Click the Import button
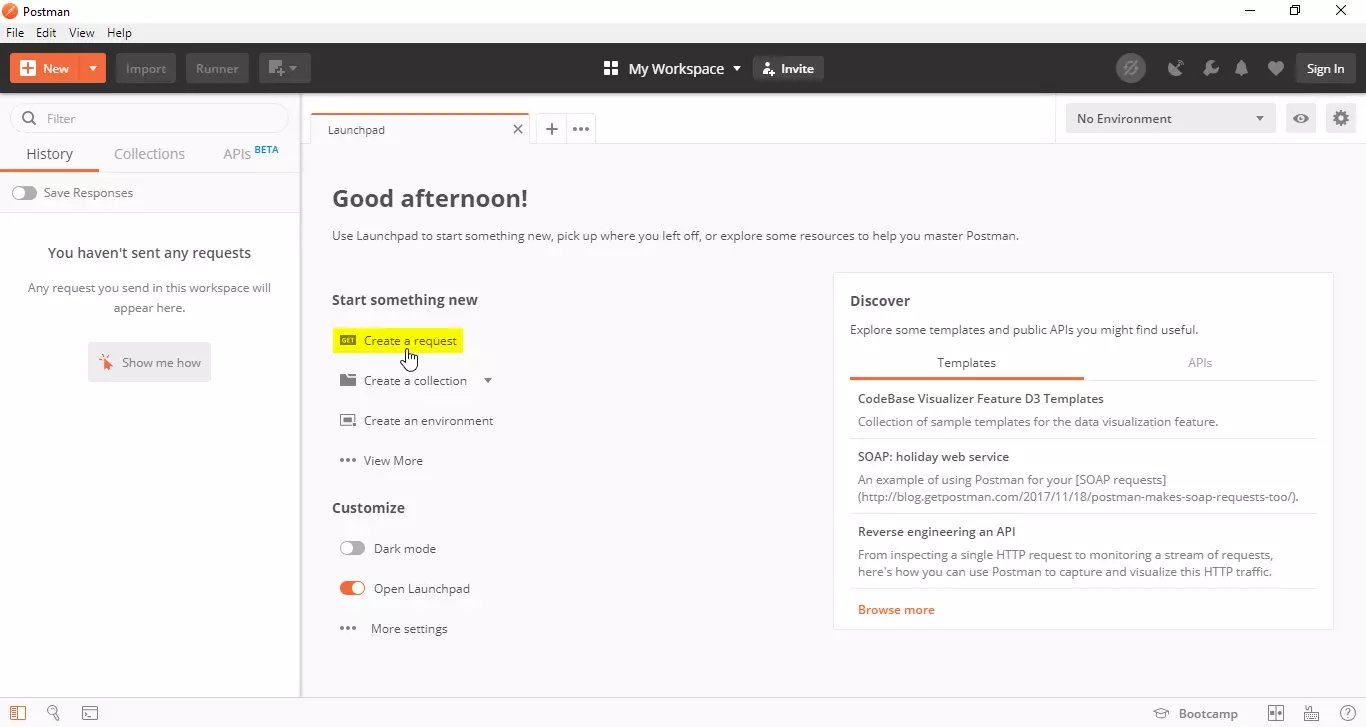Image resolution: width=1366 pixels, height=727 pixels. 146,68
